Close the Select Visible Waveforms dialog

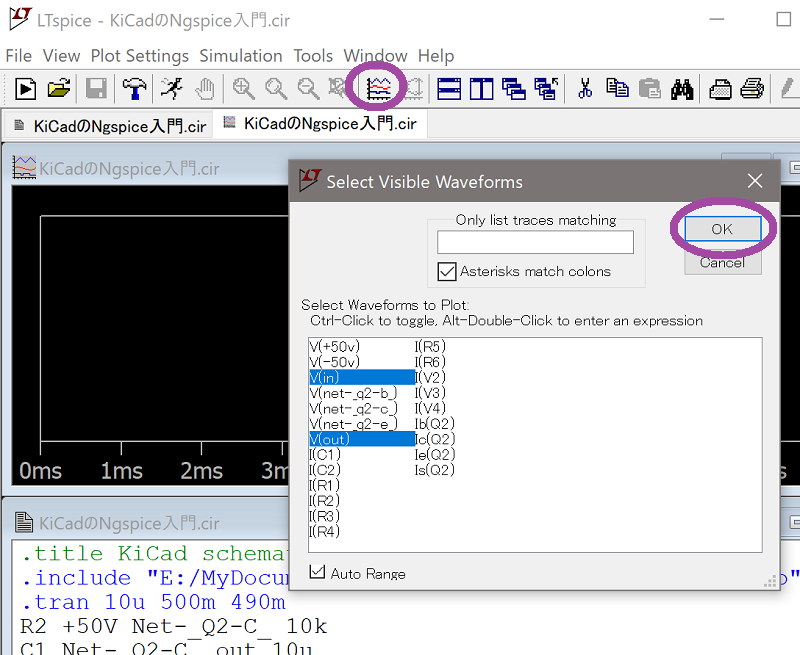click(755, 181)
